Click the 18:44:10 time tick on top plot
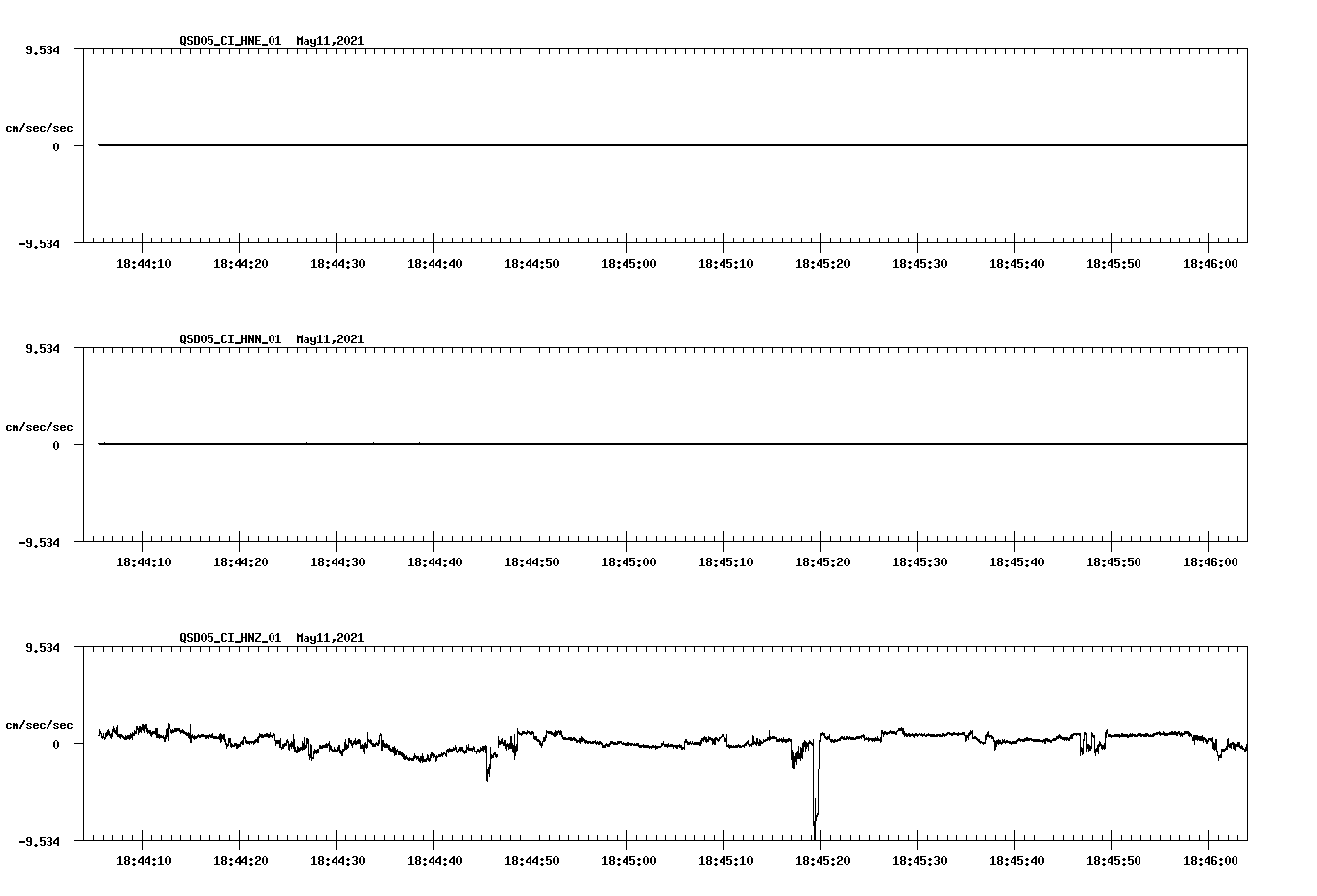The image size is (1317, 896). (145, 261)
